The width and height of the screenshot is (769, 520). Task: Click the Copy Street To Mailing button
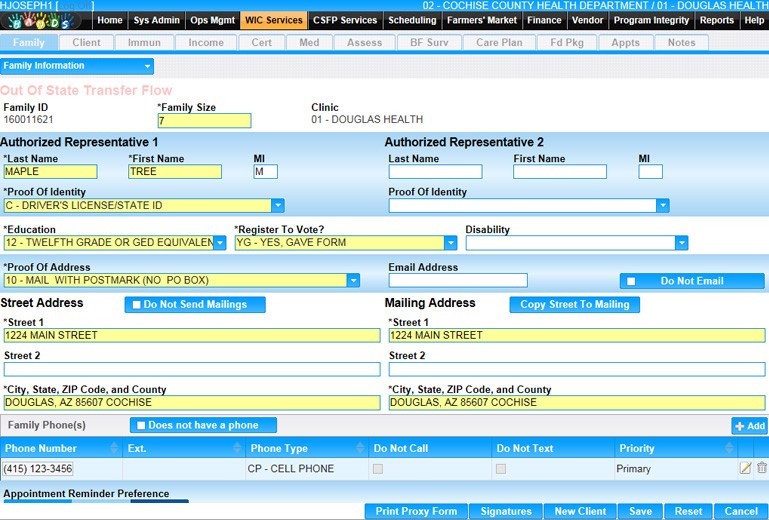pyautogui.click(x=574, y=305)
